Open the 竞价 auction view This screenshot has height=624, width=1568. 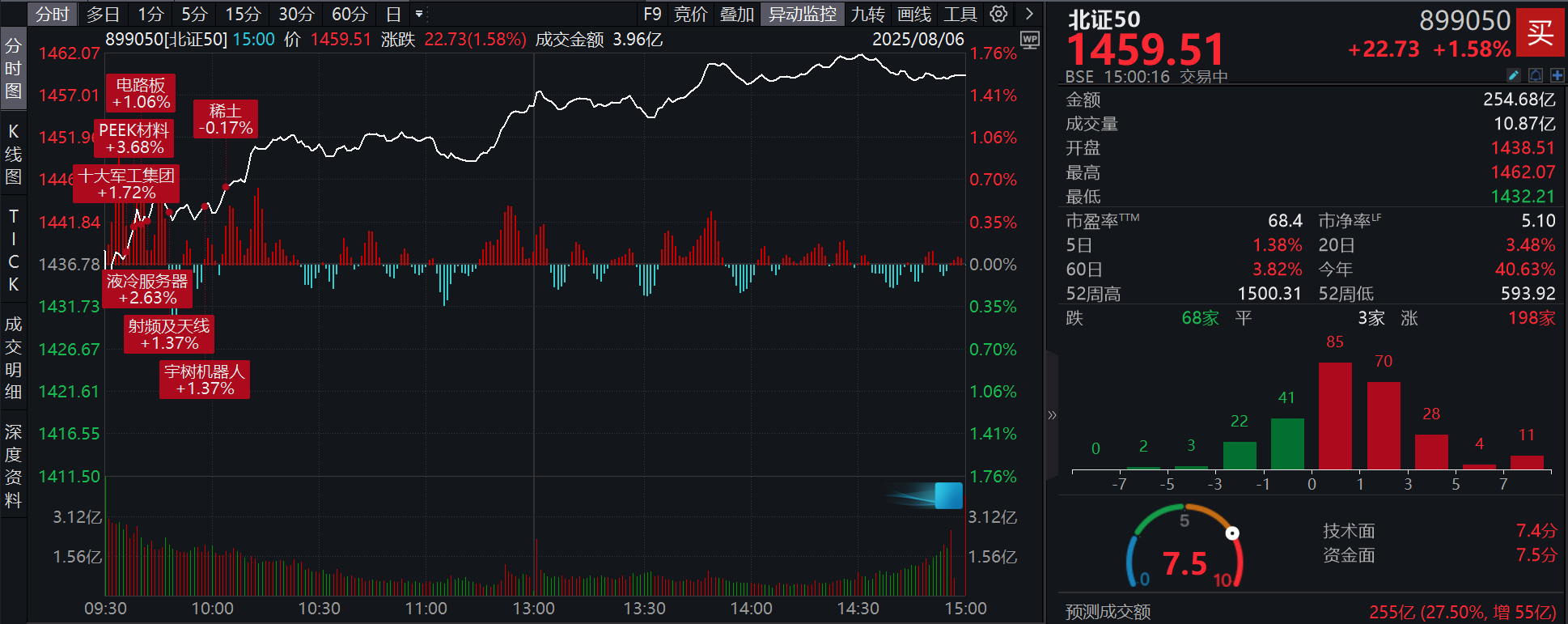pos(690,14)
